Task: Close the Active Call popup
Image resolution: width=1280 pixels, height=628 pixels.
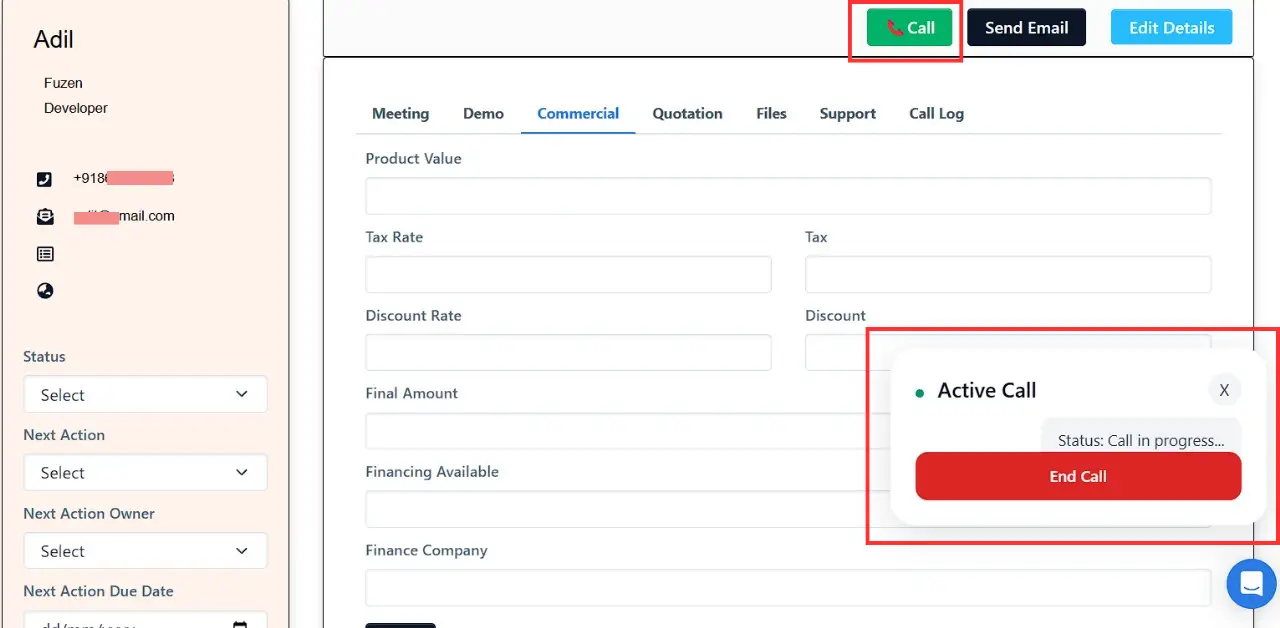Action: click(x=1224, y=390)
